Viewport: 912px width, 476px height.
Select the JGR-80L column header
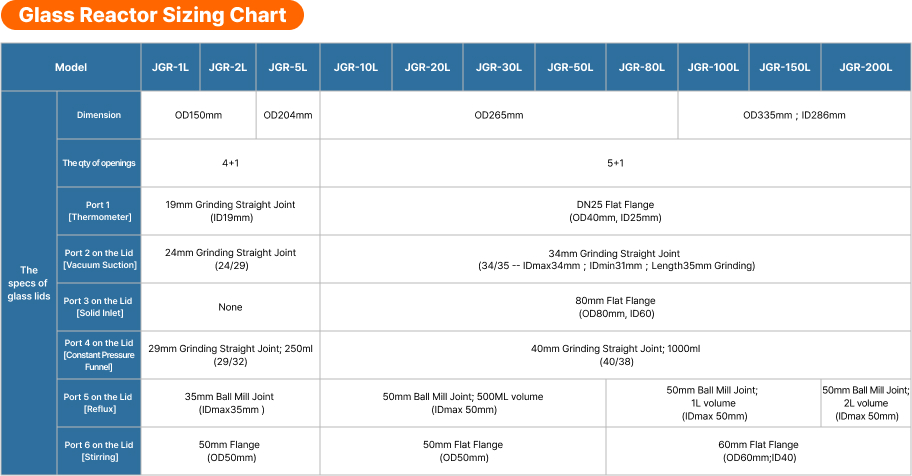tap(642, 68)
